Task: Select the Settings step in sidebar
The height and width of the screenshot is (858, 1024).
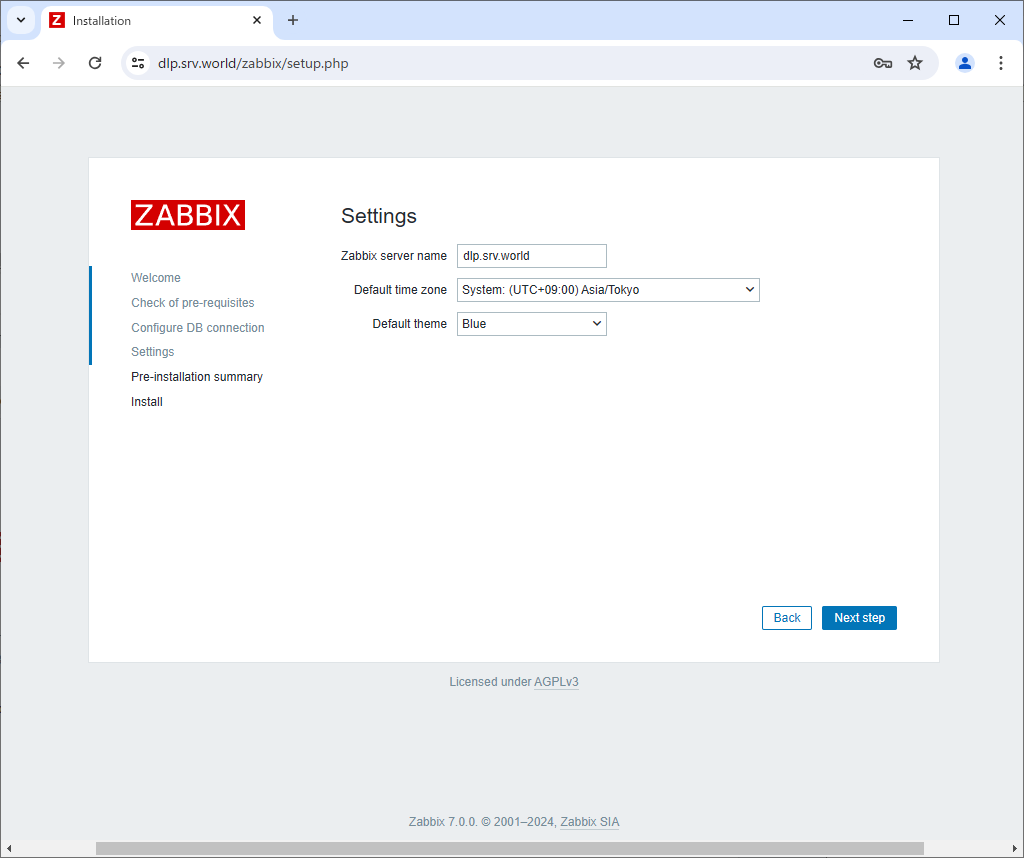Action: point(153,352)
